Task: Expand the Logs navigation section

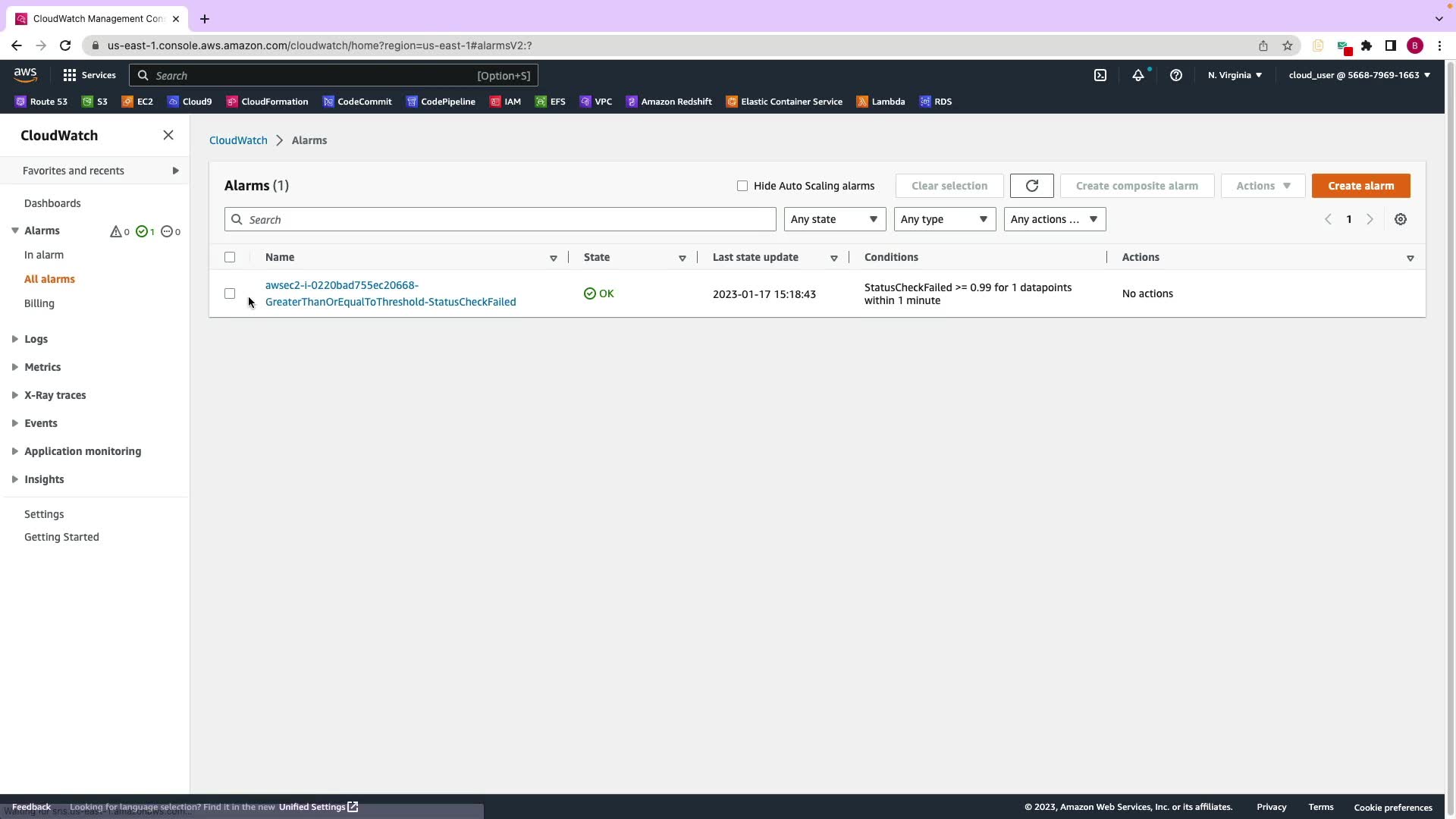Action: (x=36, y=339)
